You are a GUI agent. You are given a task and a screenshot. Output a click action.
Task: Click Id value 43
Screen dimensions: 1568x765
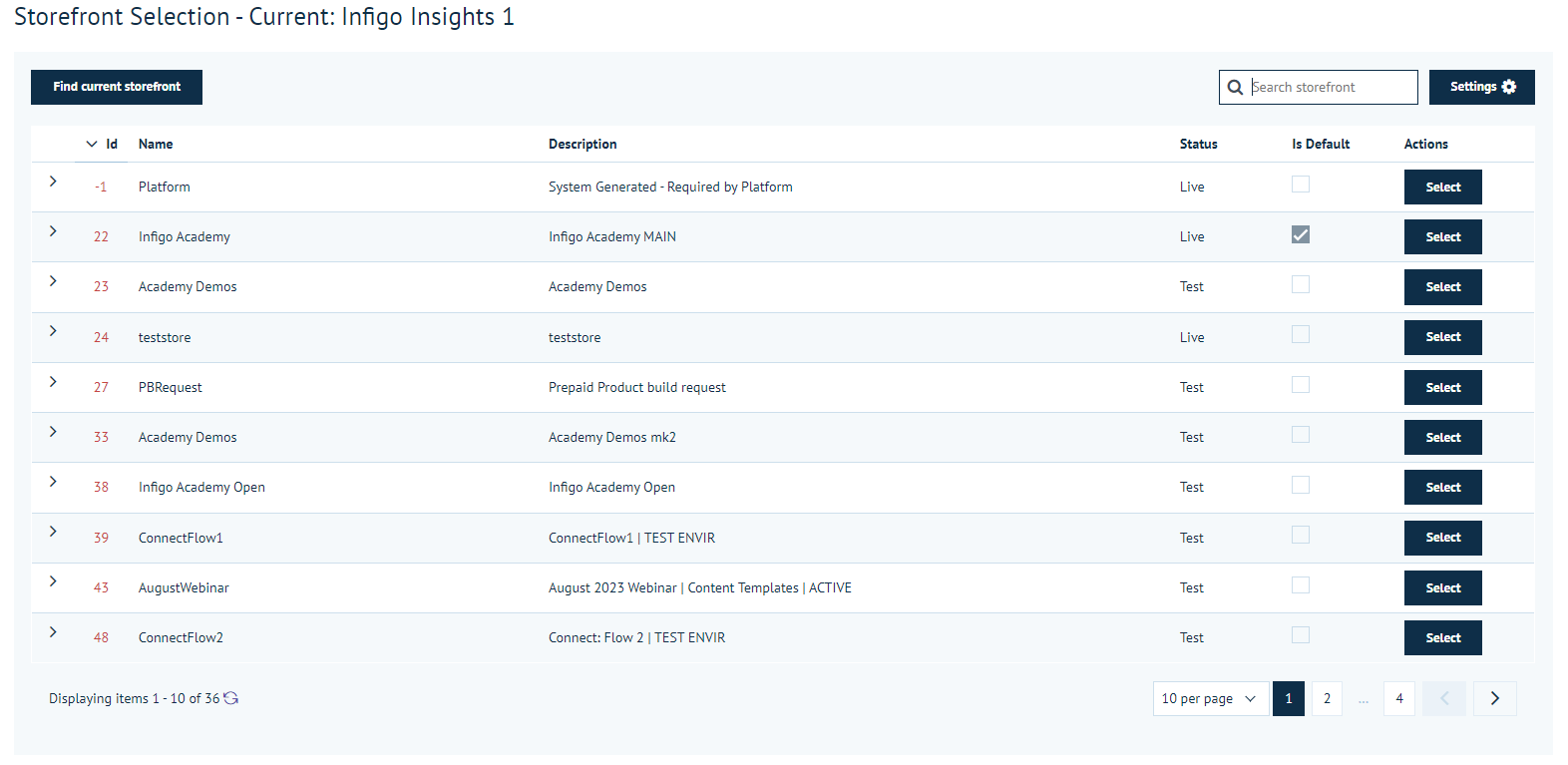coord(101,587)
